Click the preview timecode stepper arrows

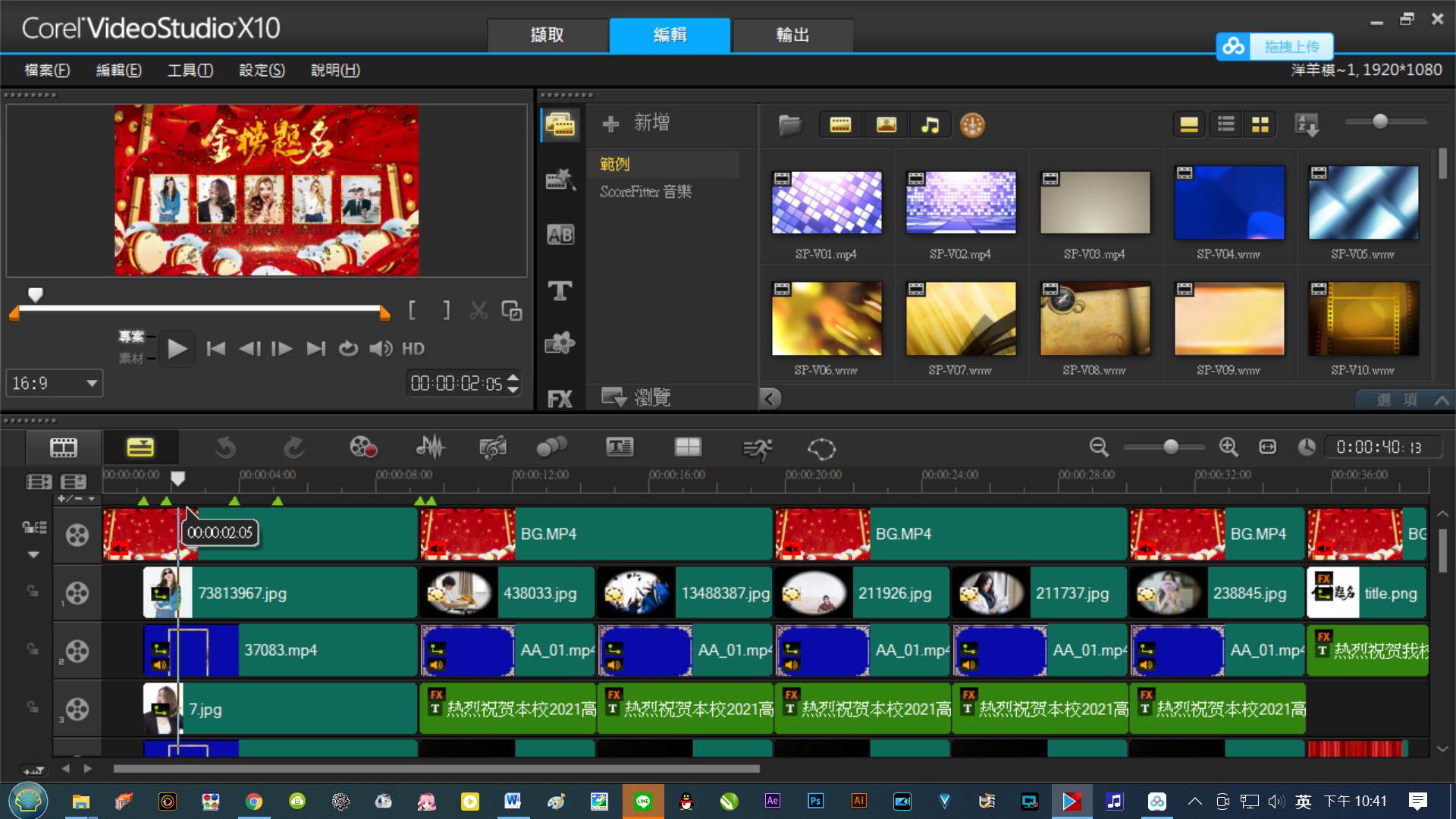point(513,384)
